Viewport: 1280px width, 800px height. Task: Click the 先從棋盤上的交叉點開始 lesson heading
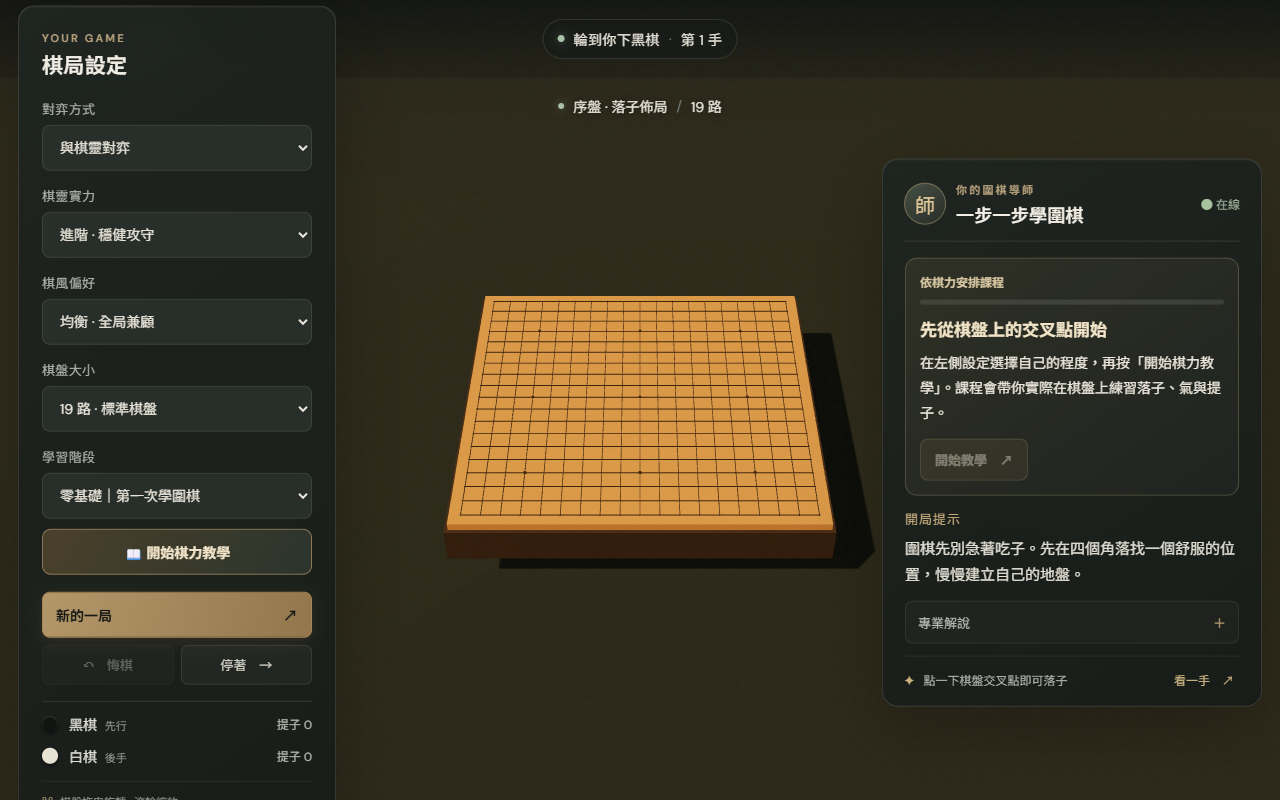click(1013, 330)
